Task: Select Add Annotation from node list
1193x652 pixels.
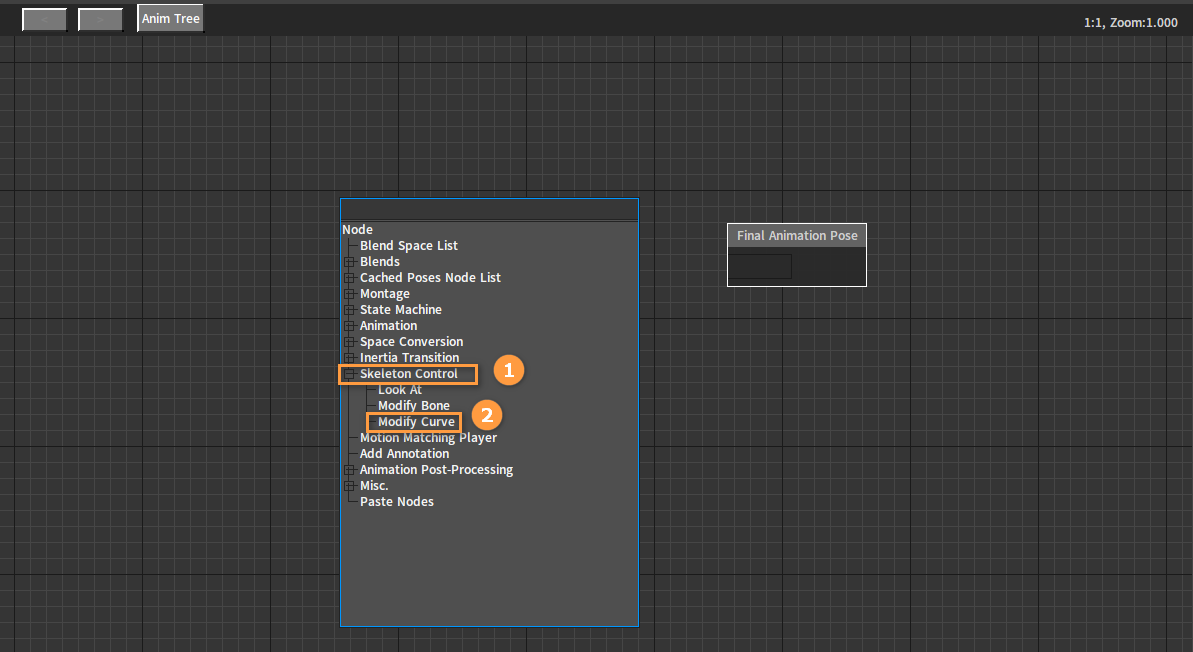Action: 404,453
